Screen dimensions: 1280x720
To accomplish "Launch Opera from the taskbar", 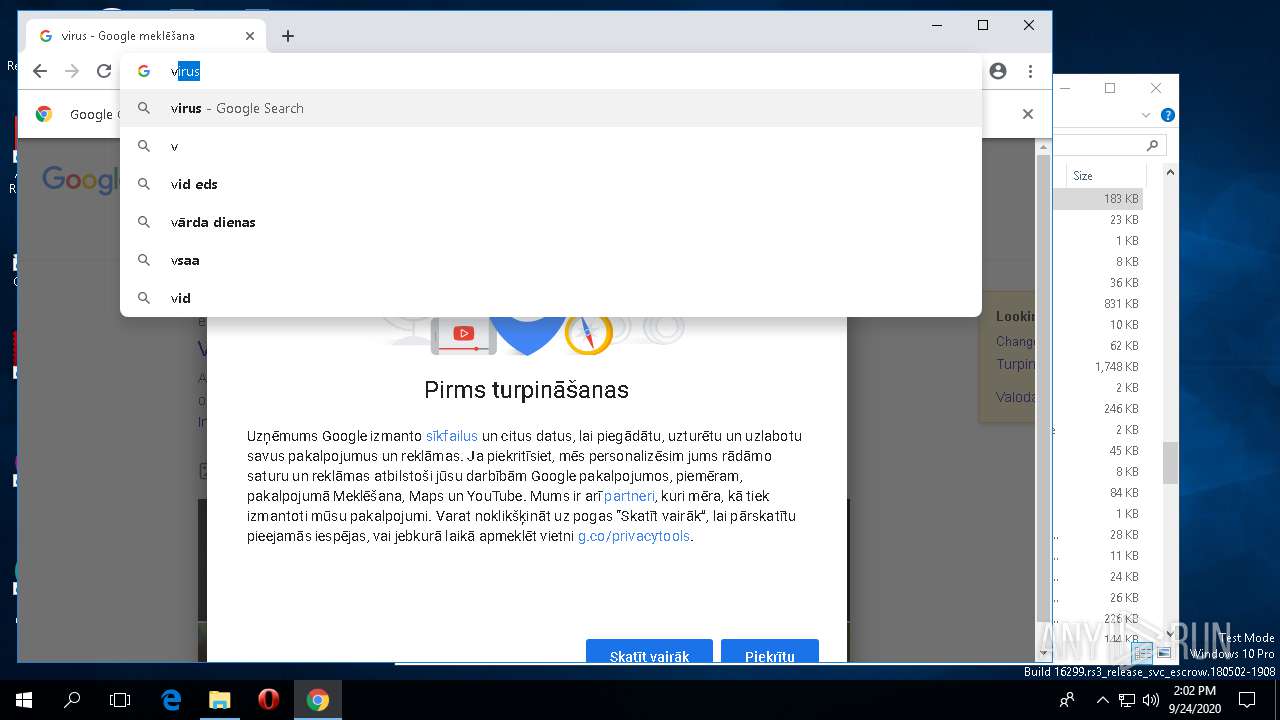I will coord(268,700).
